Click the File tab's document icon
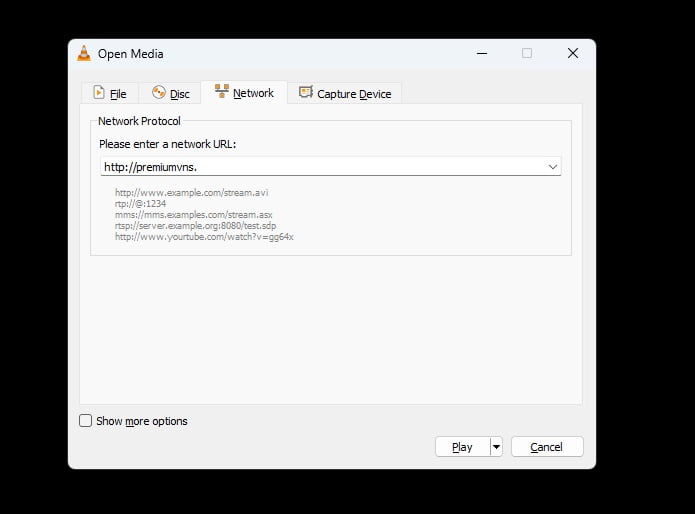This screenshot has width=695, height=514. click(98, 93)
